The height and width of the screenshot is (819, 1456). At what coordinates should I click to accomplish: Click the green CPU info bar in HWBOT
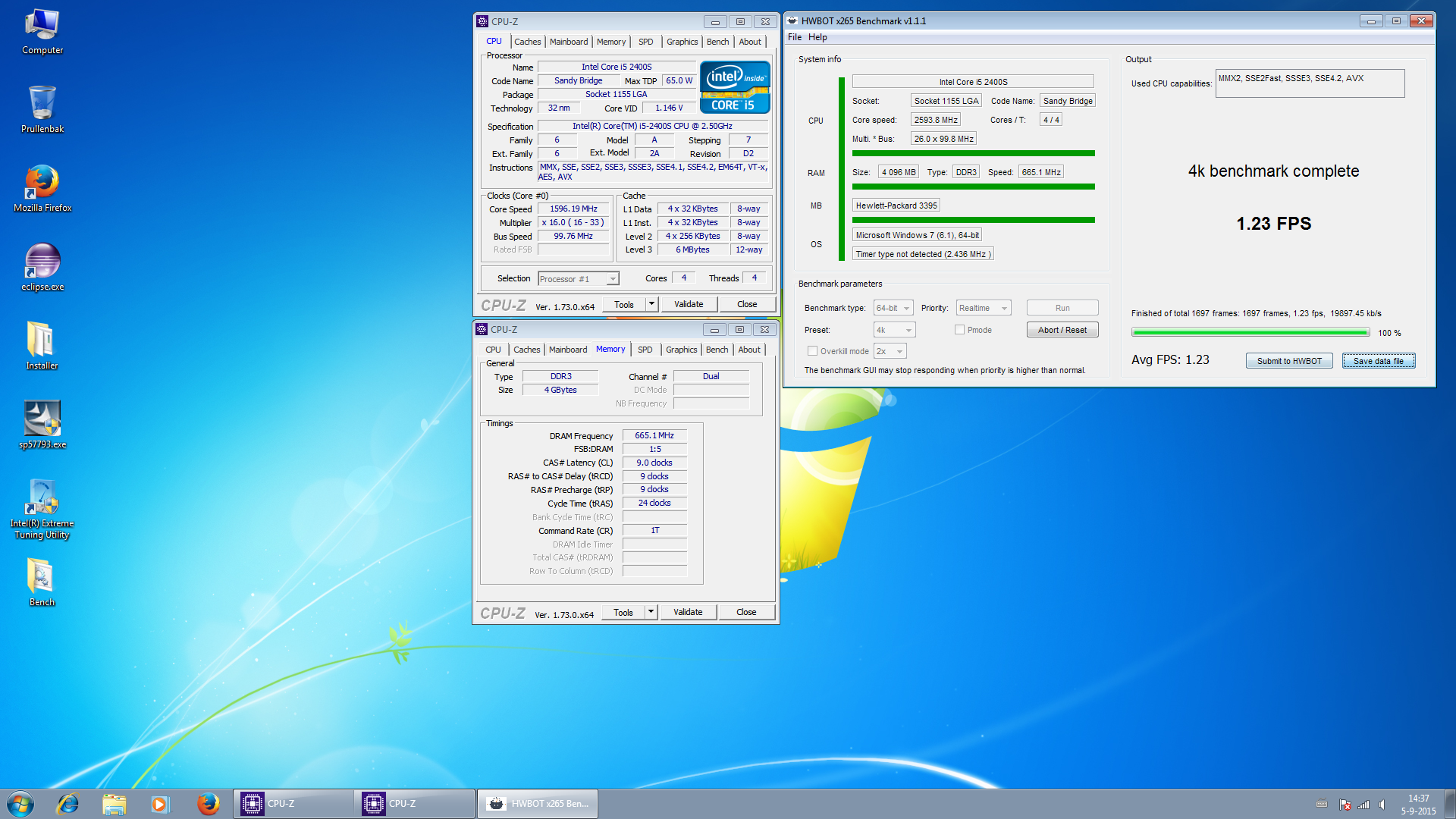pos(973,153)
